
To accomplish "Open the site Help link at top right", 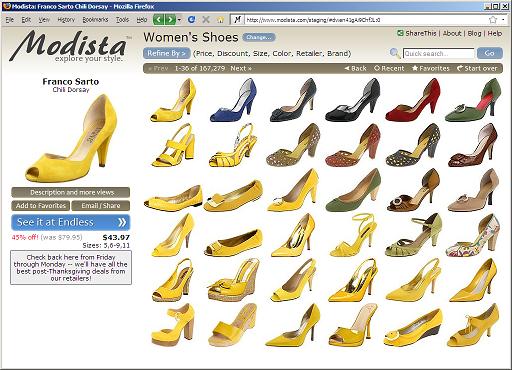I will (x=495, y=33).
